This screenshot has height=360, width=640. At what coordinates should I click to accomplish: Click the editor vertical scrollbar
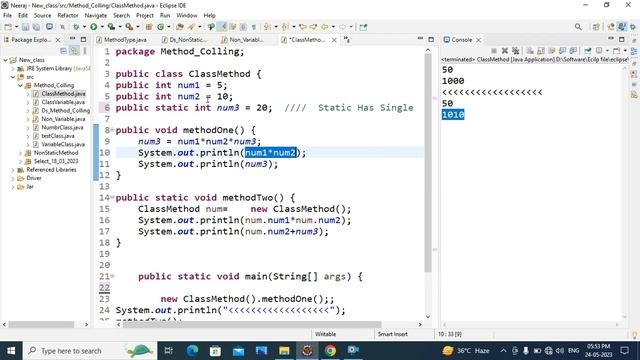pyautogui.click(x=428, y=163)
